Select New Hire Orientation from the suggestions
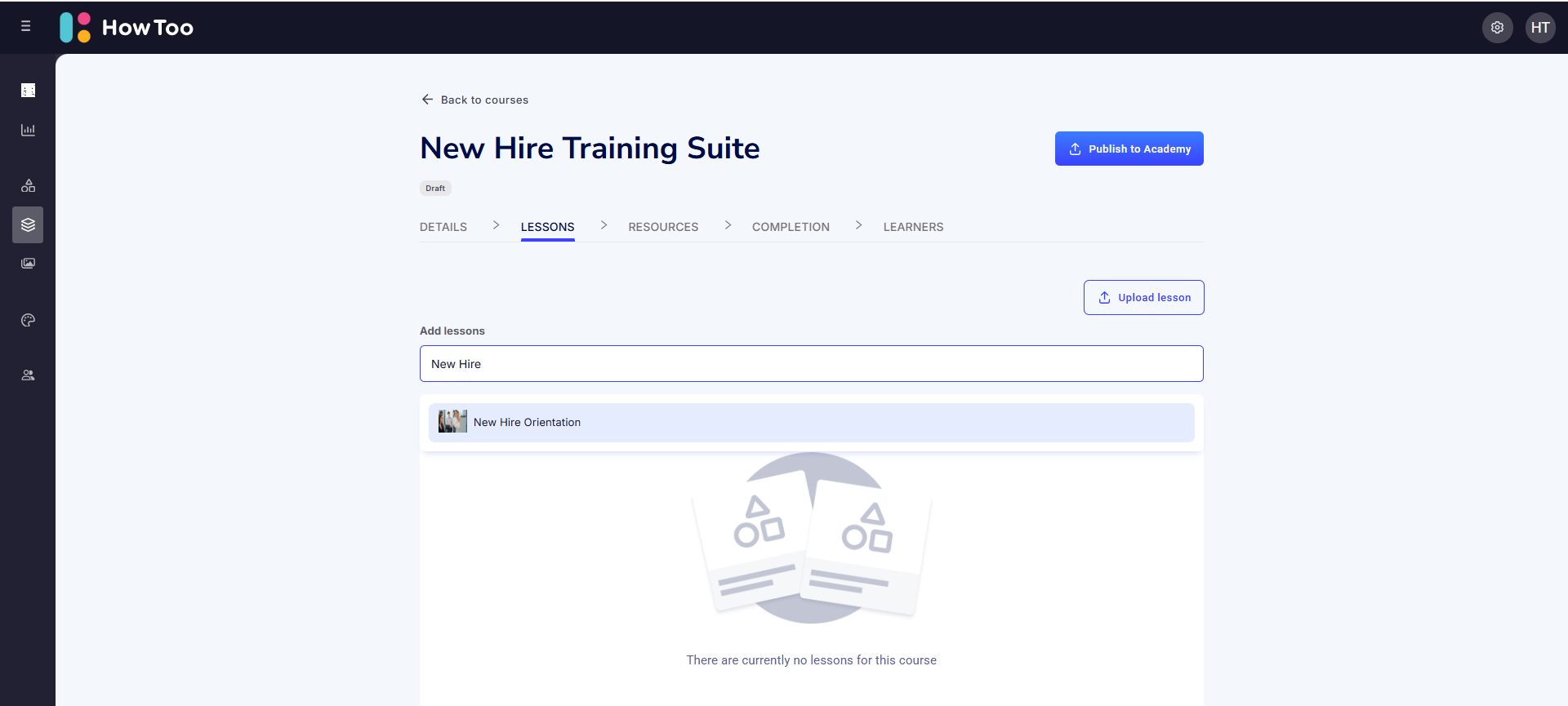 (527, 423)
